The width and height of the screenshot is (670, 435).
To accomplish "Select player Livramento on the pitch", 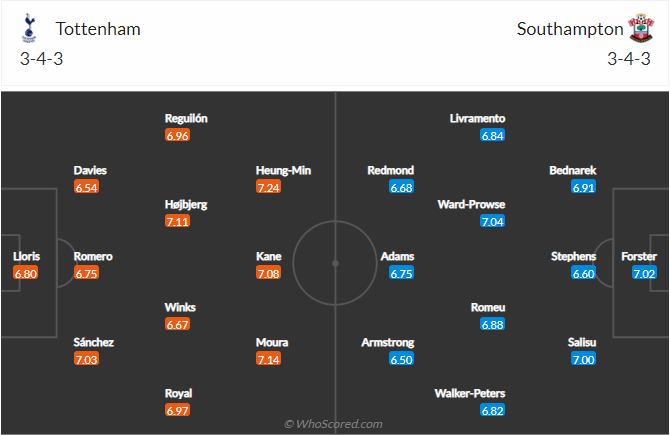I will pyautogui.click(x=477, y=118).
